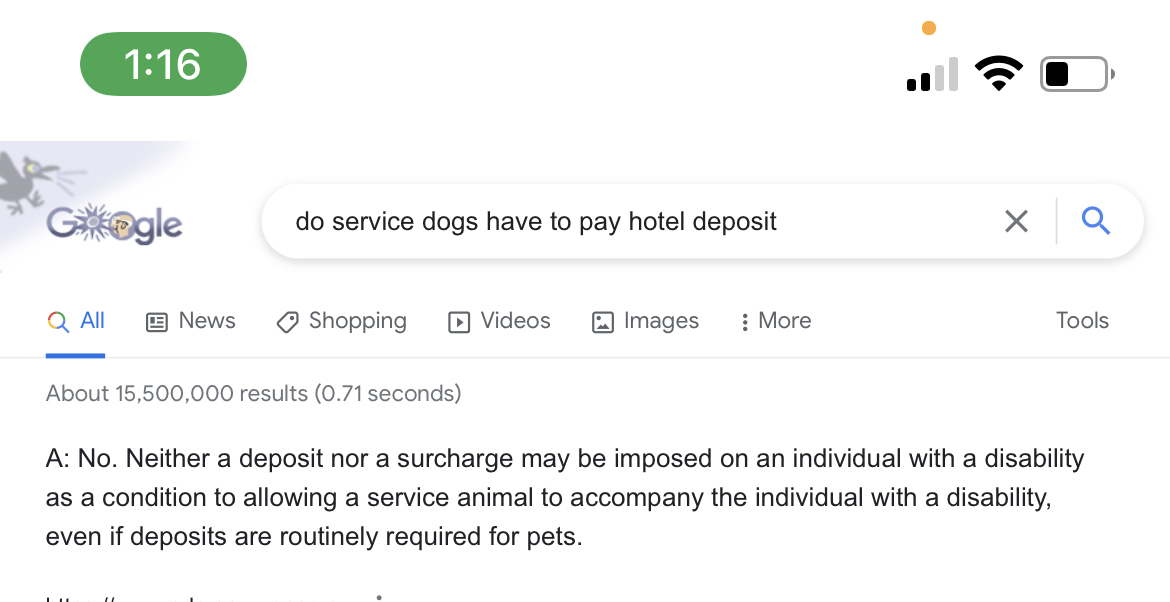Click the colored magnifier icon beside All

pyautogui.click(x=56, y=321)
